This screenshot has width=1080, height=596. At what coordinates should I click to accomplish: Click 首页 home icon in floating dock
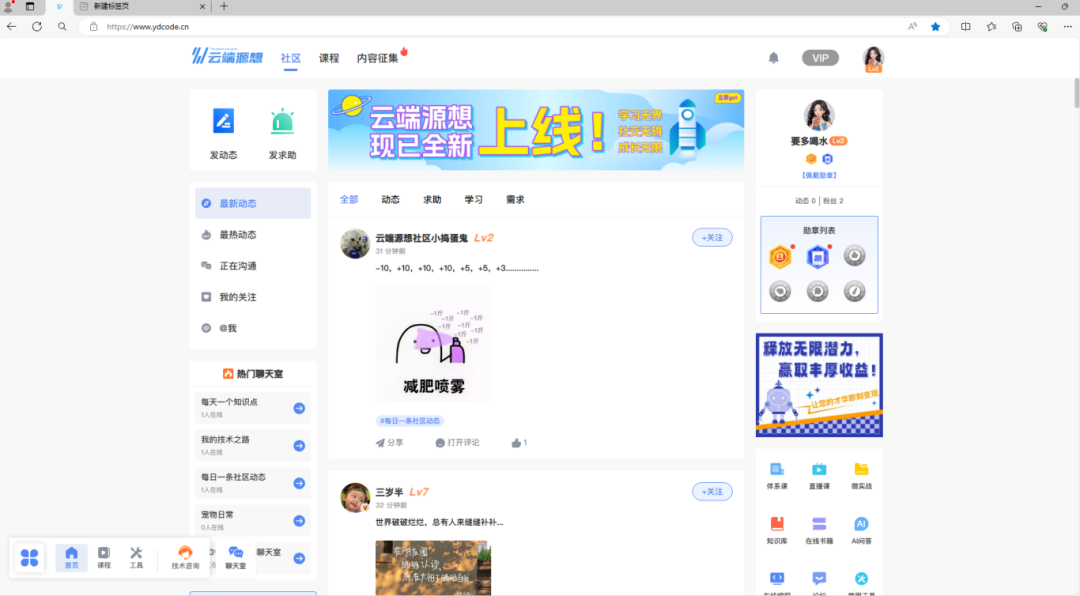coord(71,557)
